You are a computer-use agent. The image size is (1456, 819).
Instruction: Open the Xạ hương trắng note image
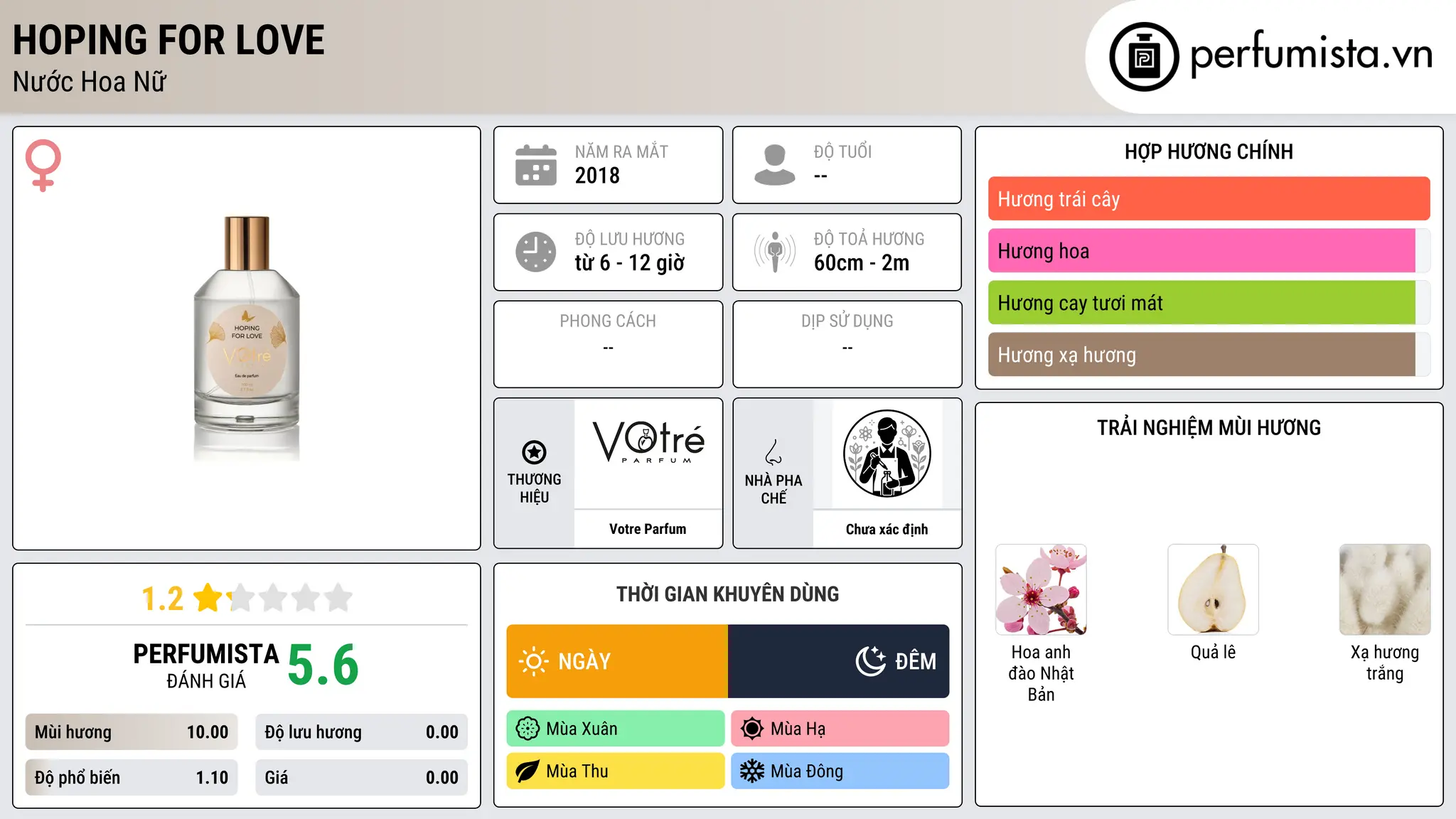coord(1385,589)
